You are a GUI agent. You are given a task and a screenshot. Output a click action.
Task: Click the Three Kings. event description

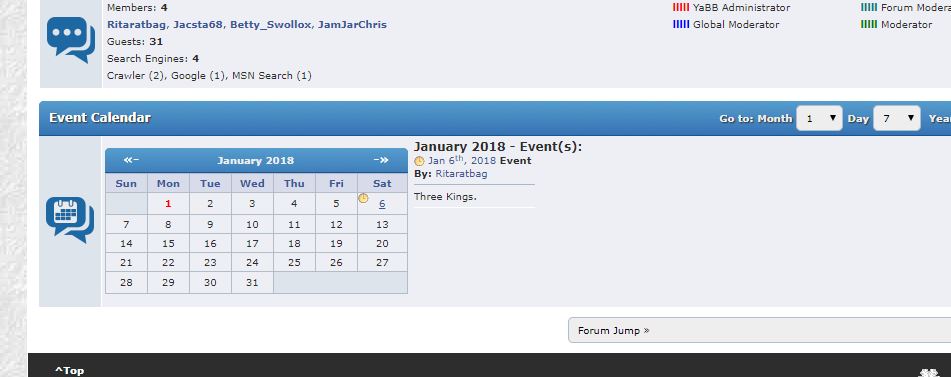445,197
